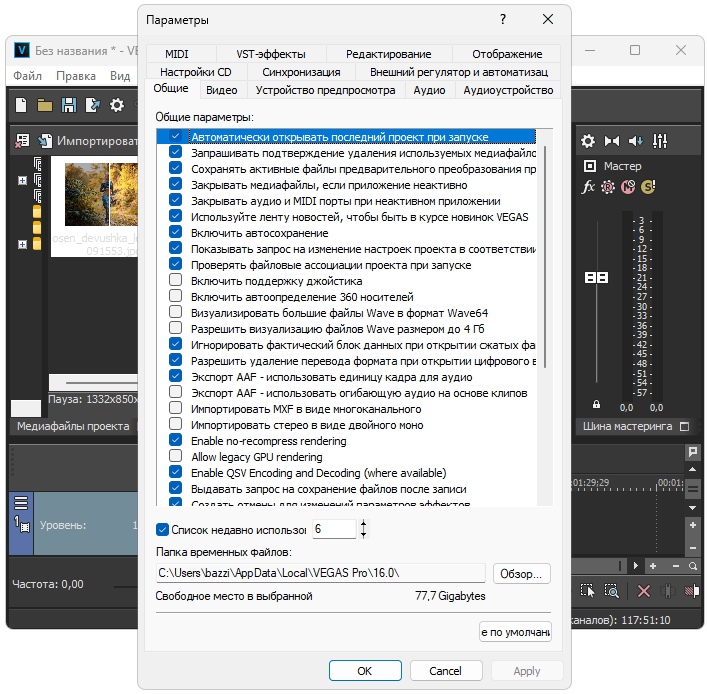The image size is (707, 694).
Task: Click the temporary files folder path field
Action: click(x=320, y=574)
